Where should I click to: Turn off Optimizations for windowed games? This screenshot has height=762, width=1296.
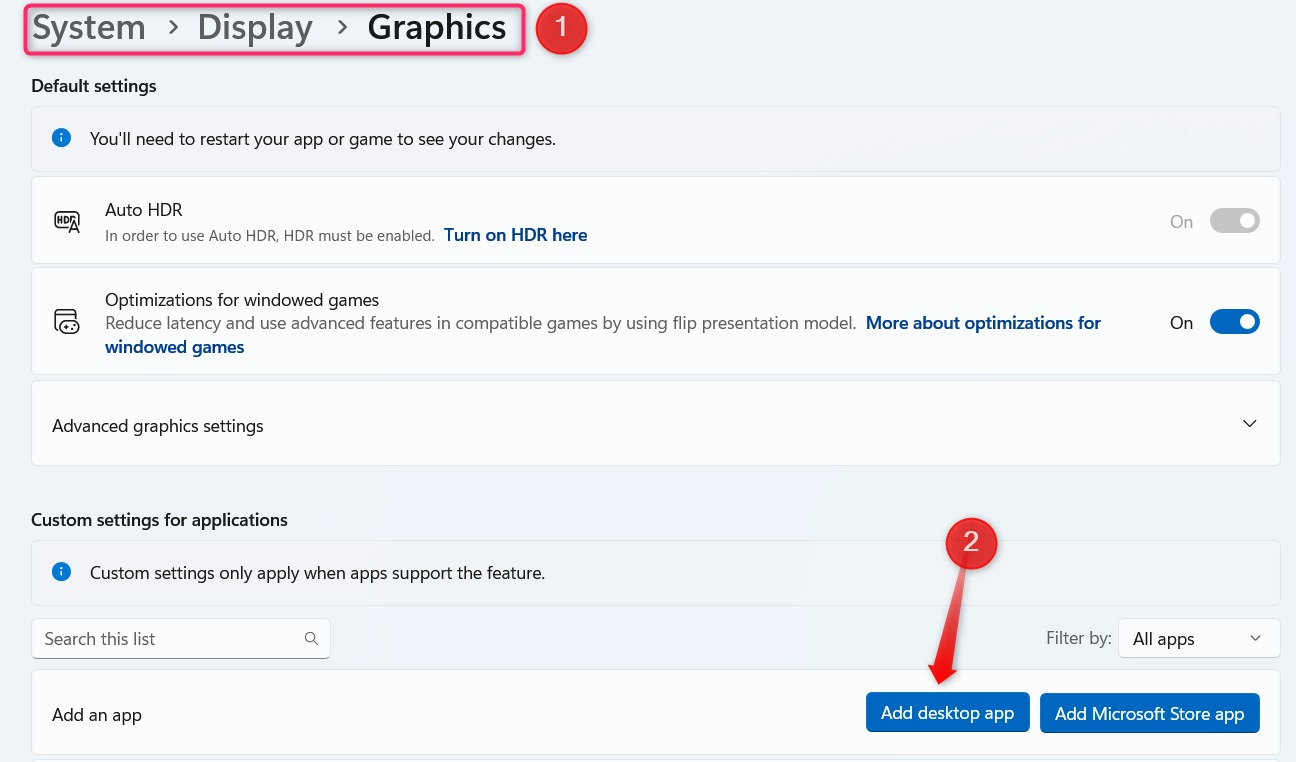click(1234, 322)
